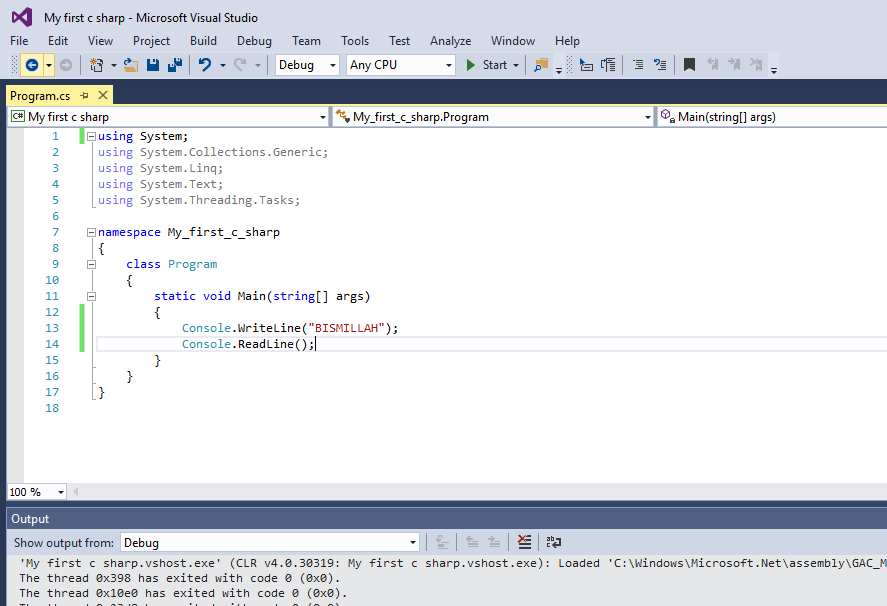
Task: Collapse the My_first_c_sharp namespace block
Action: 90,232
